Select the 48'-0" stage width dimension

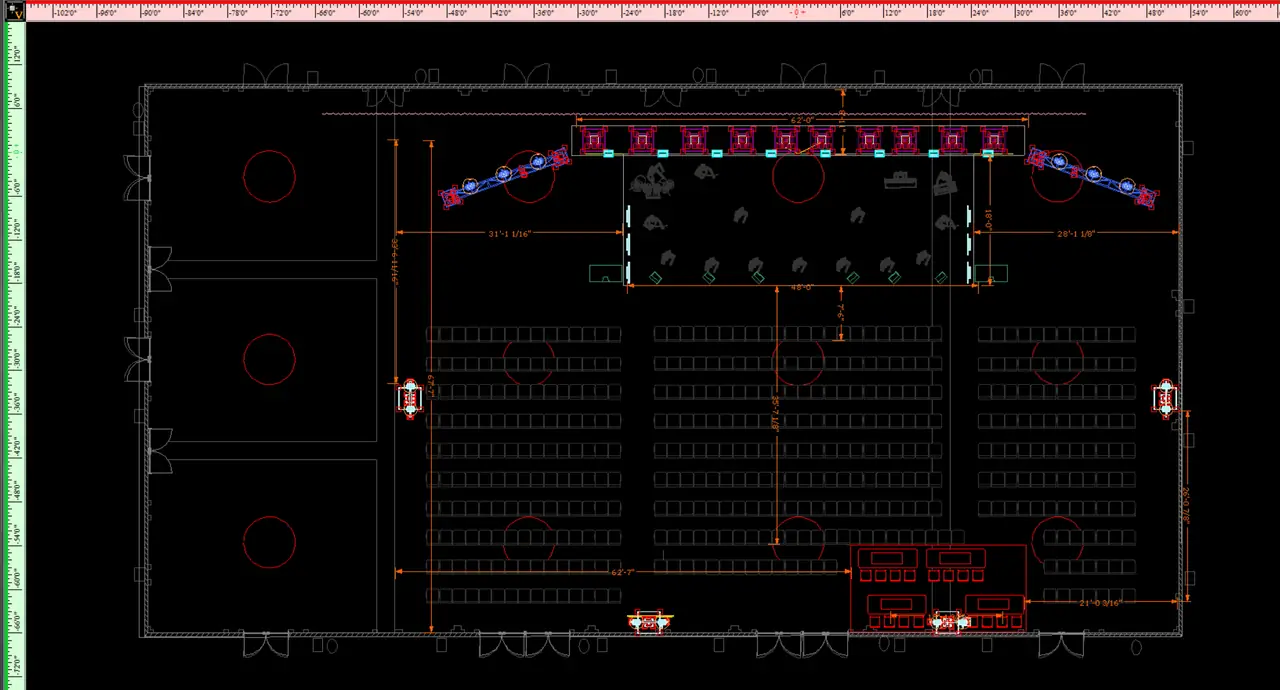pyautogui.click(x=802, y=287)
